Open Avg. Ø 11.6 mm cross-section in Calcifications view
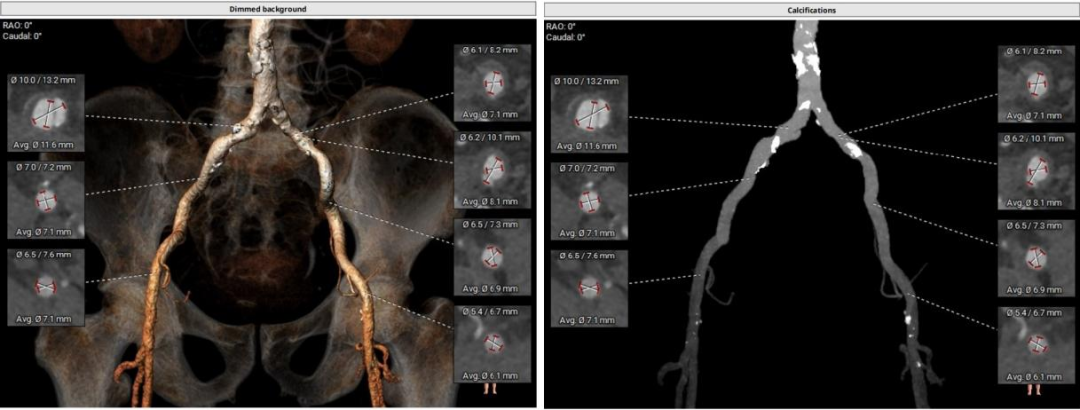Screen dimensions: 1080x410 [x=590, y=114]
